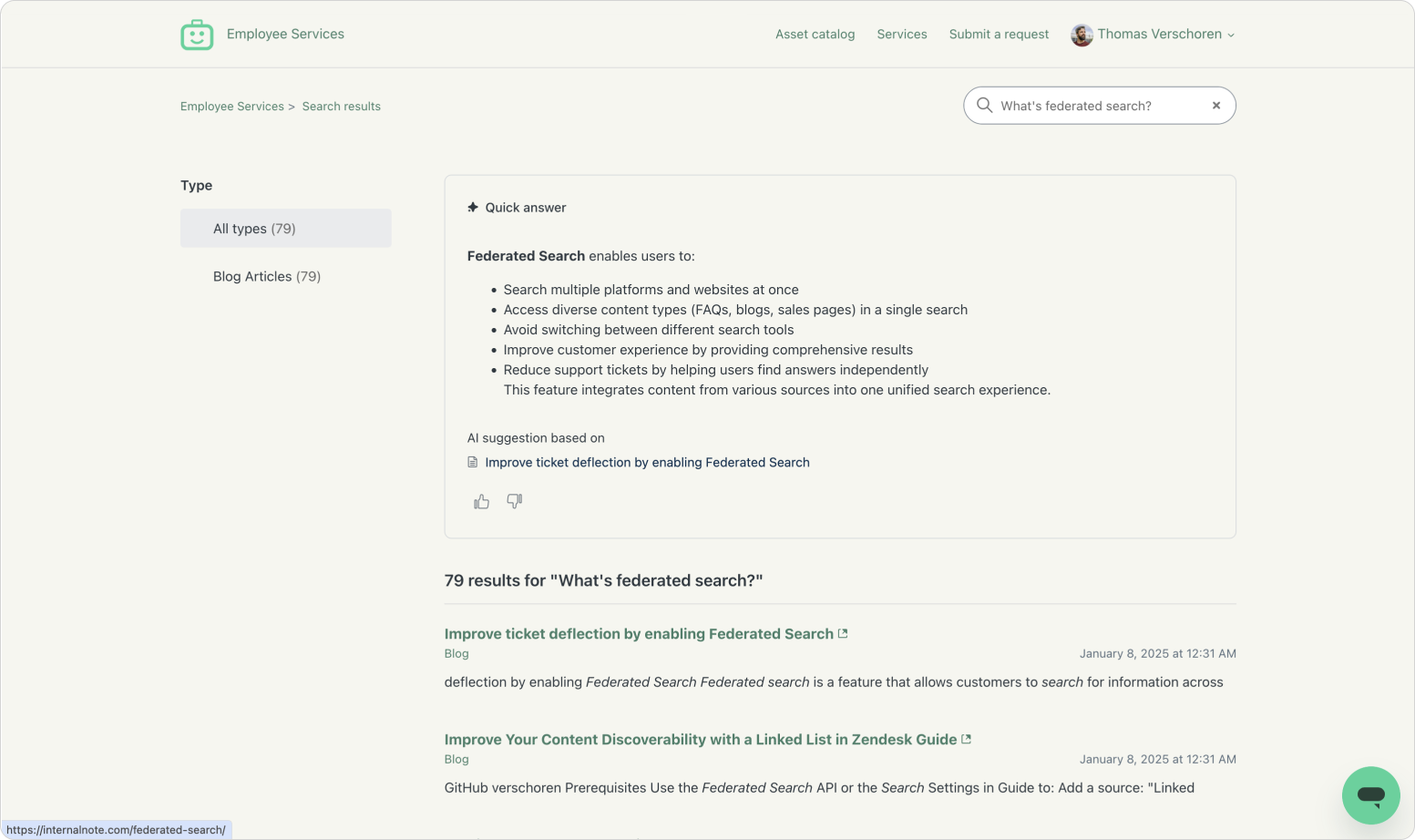Go to the Services page
Image resolution: width=1415 pixels, height=840 pixels.
901,35
